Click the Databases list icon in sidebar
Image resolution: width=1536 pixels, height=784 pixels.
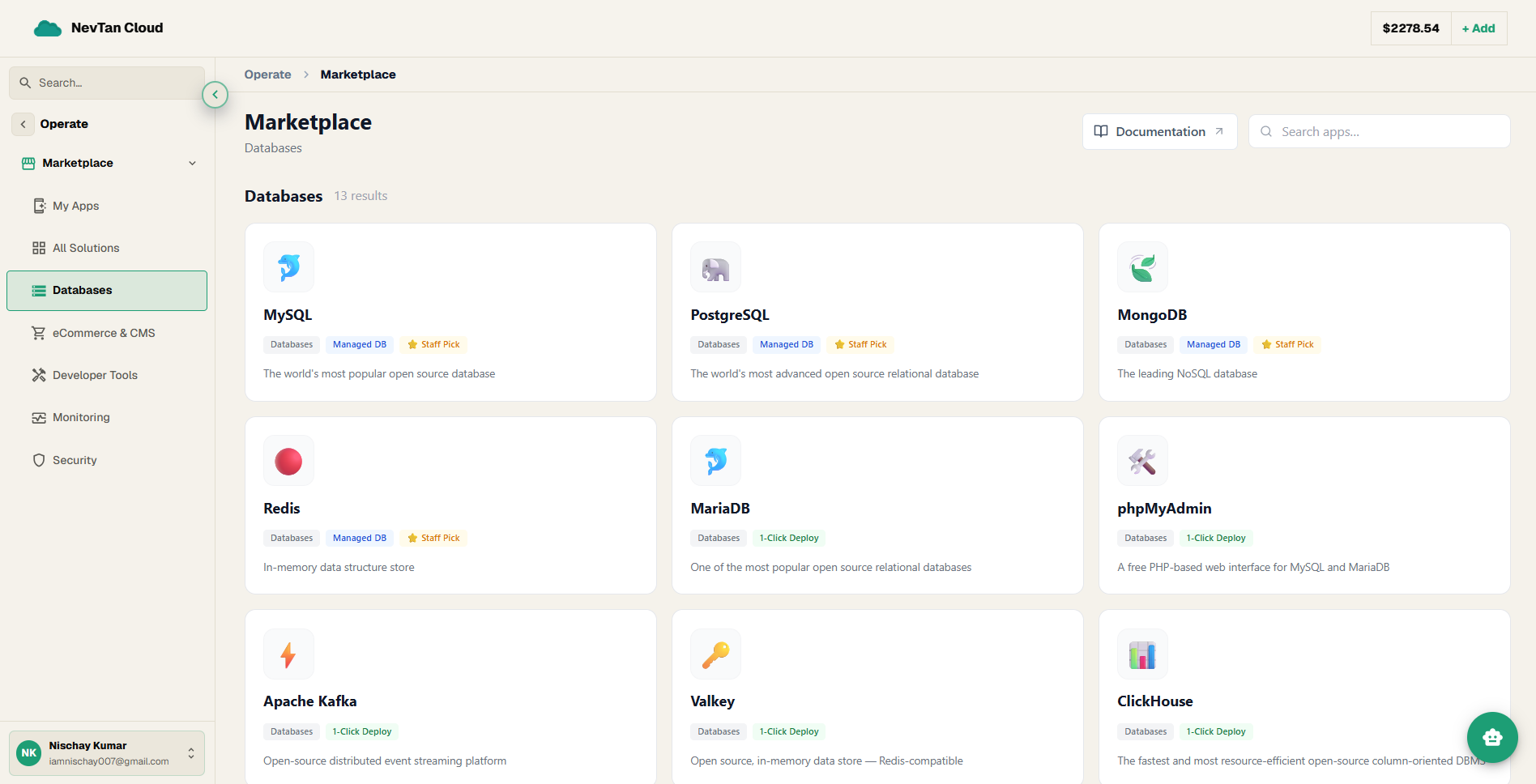tap(39, 291)
